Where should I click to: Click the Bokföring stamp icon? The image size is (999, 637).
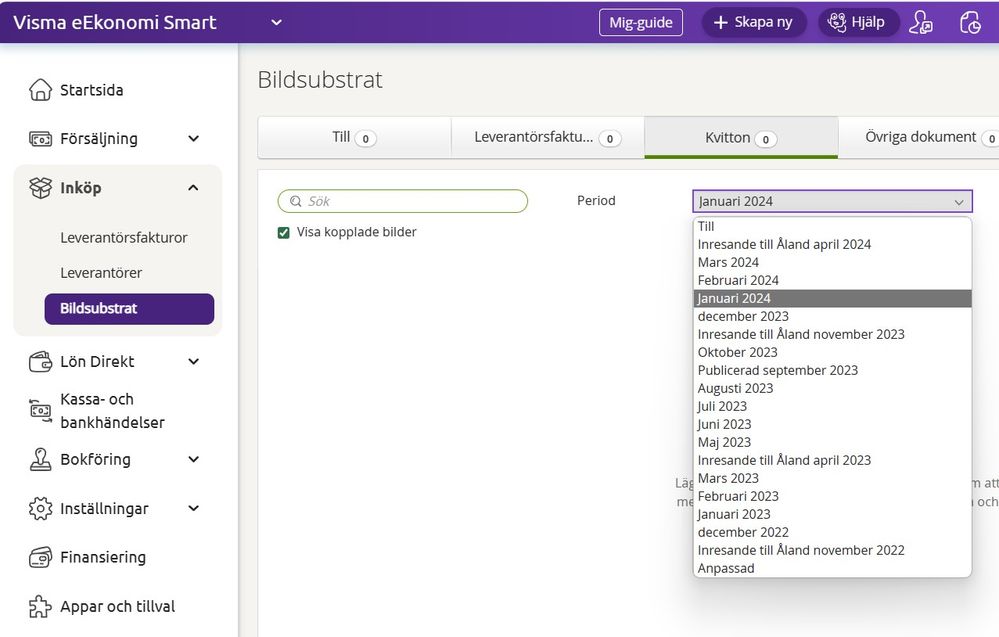[x=40, y=459]
